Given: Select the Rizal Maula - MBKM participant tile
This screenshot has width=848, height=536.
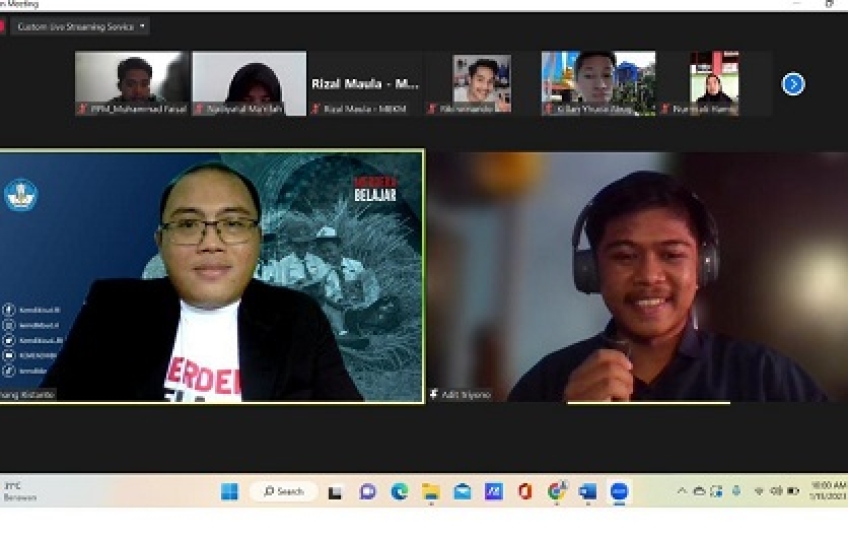Looking at the screenshot, I should (x=365, y=84).
